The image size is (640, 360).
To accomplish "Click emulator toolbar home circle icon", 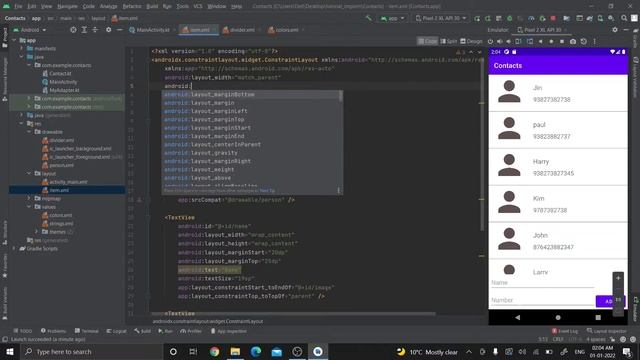I will click(x=551, y=41).
